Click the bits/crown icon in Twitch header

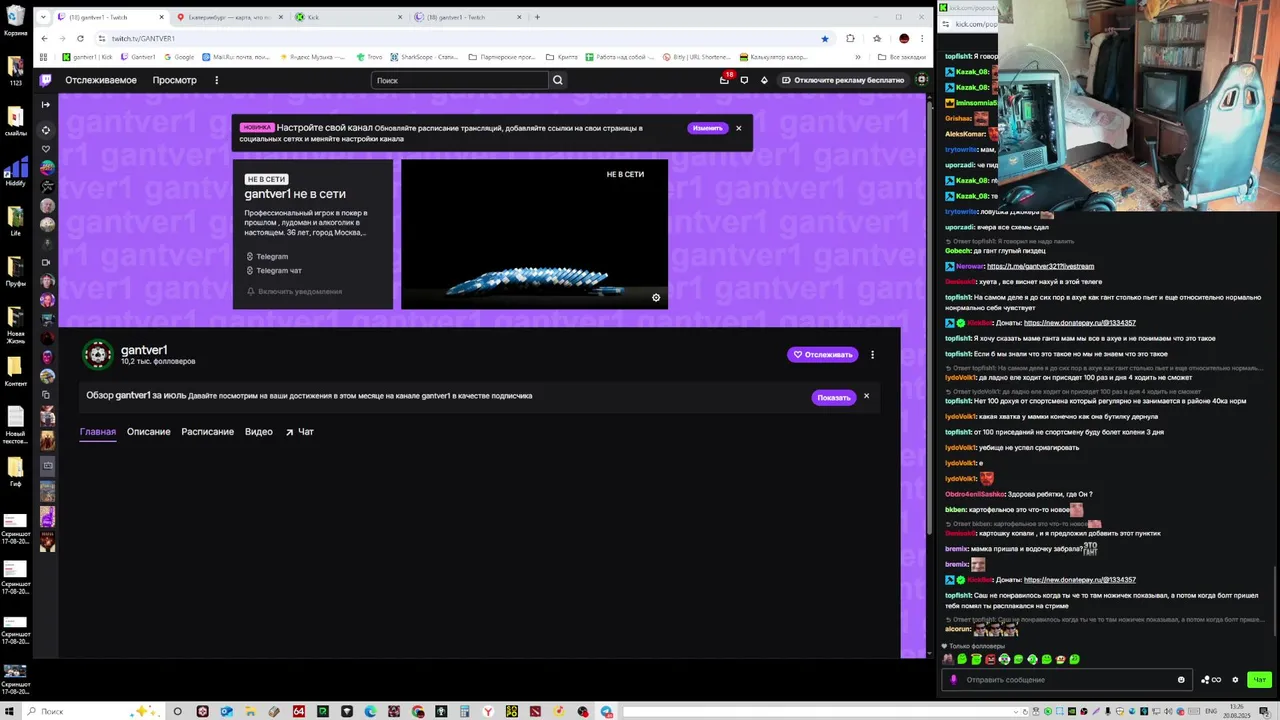tap(764, 80)
